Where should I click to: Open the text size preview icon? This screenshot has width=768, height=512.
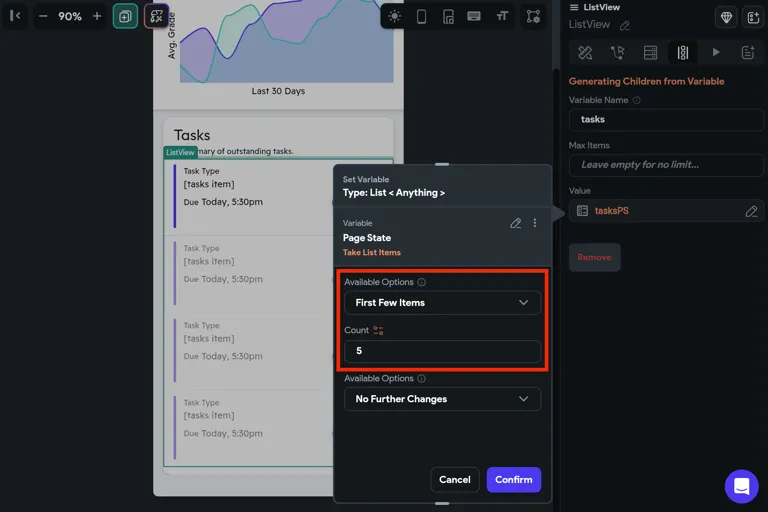click(x=502, y=16)
